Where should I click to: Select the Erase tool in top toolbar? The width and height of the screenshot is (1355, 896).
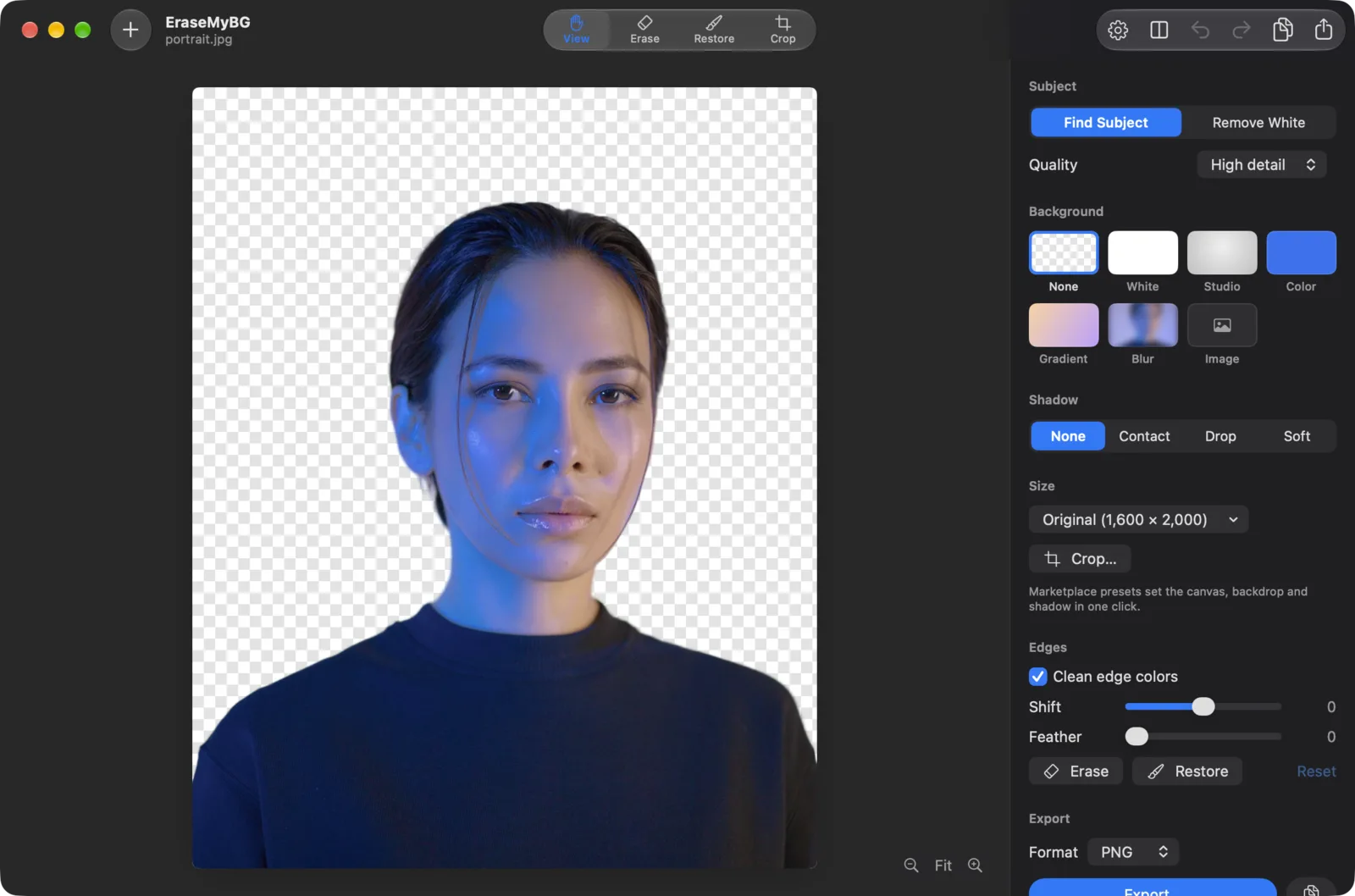[644, 30]
